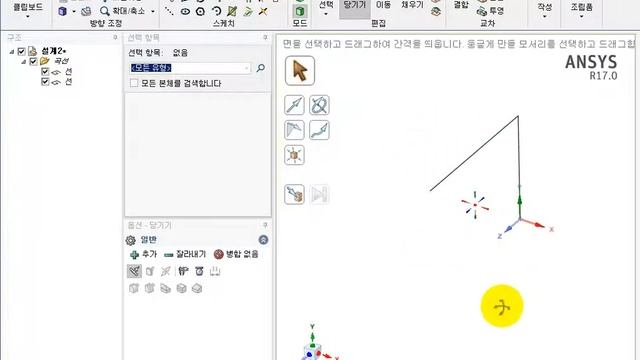
Task: Click the ruler pull option icon
Action: coord(183,271)
